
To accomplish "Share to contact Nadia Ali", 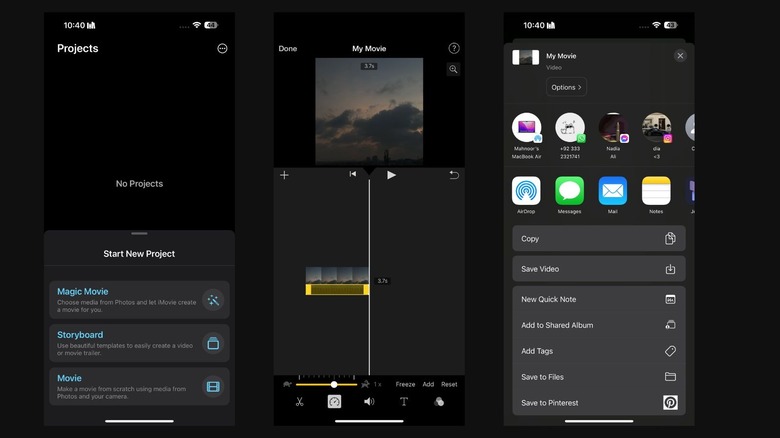I will click(613, 135).
